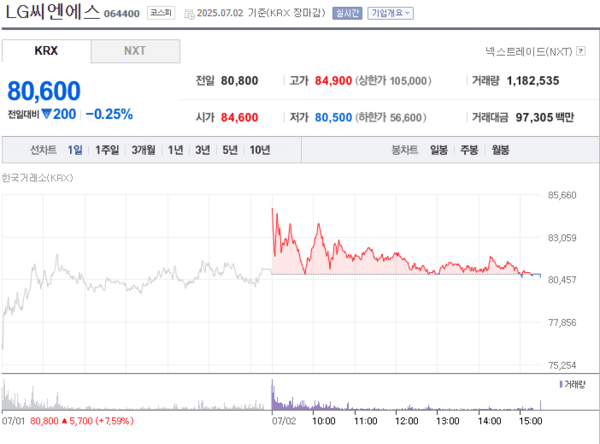The width and height of the screenshot is (600, 444).
Task: Click the 거래량 volume legend marker
Action: [560, 383]
